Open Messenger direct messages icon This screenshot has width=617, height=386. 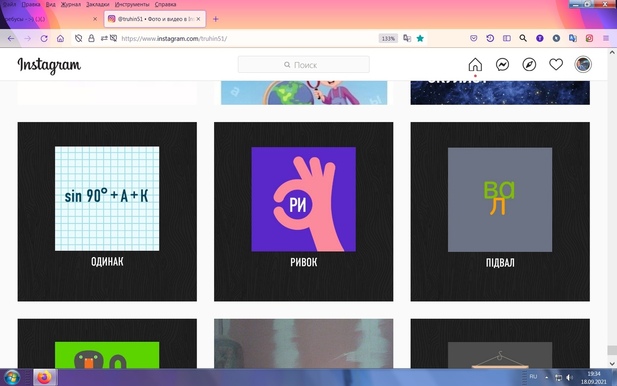pyautogui.click(x=502, y=65)
